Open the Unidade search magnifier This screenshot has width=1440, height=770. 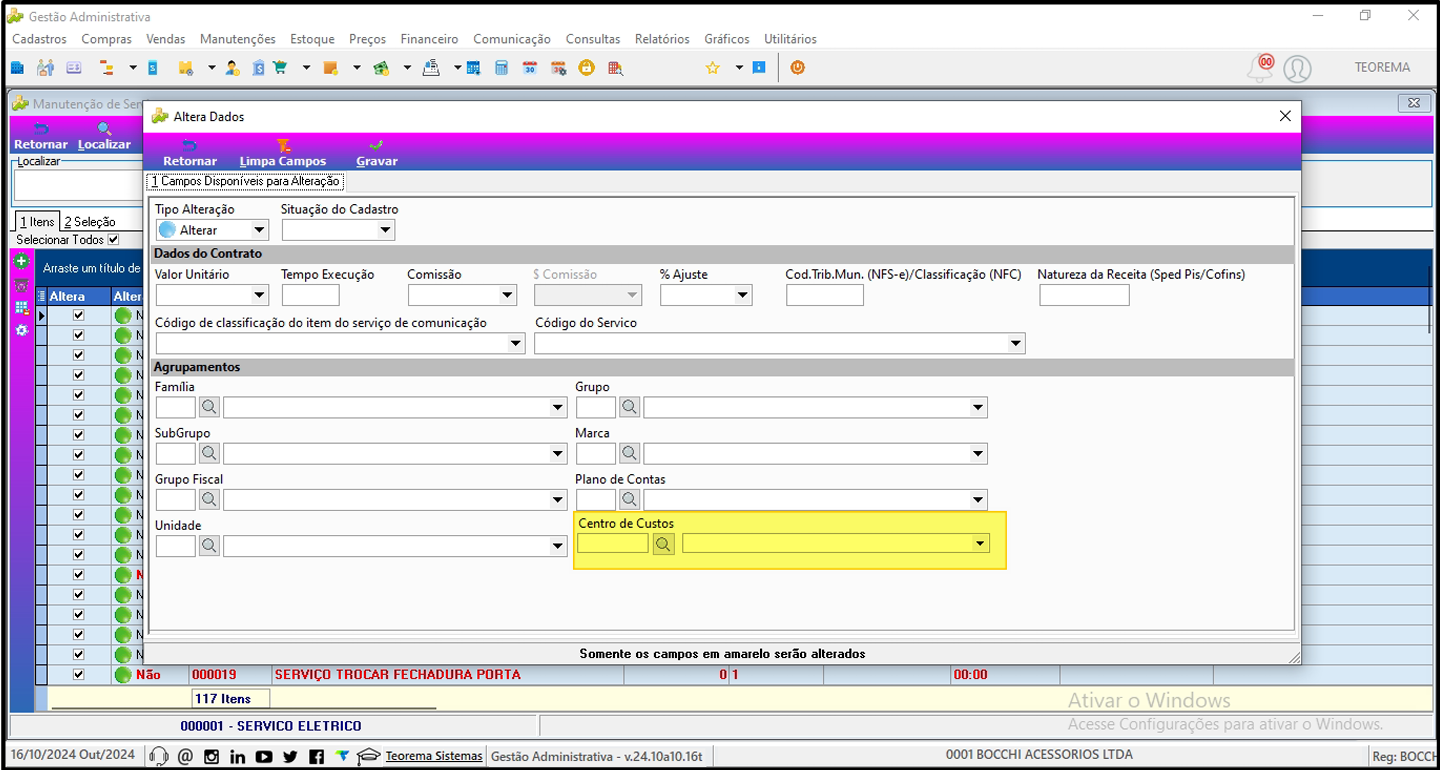pyautogui.click(x=209, y=545)
